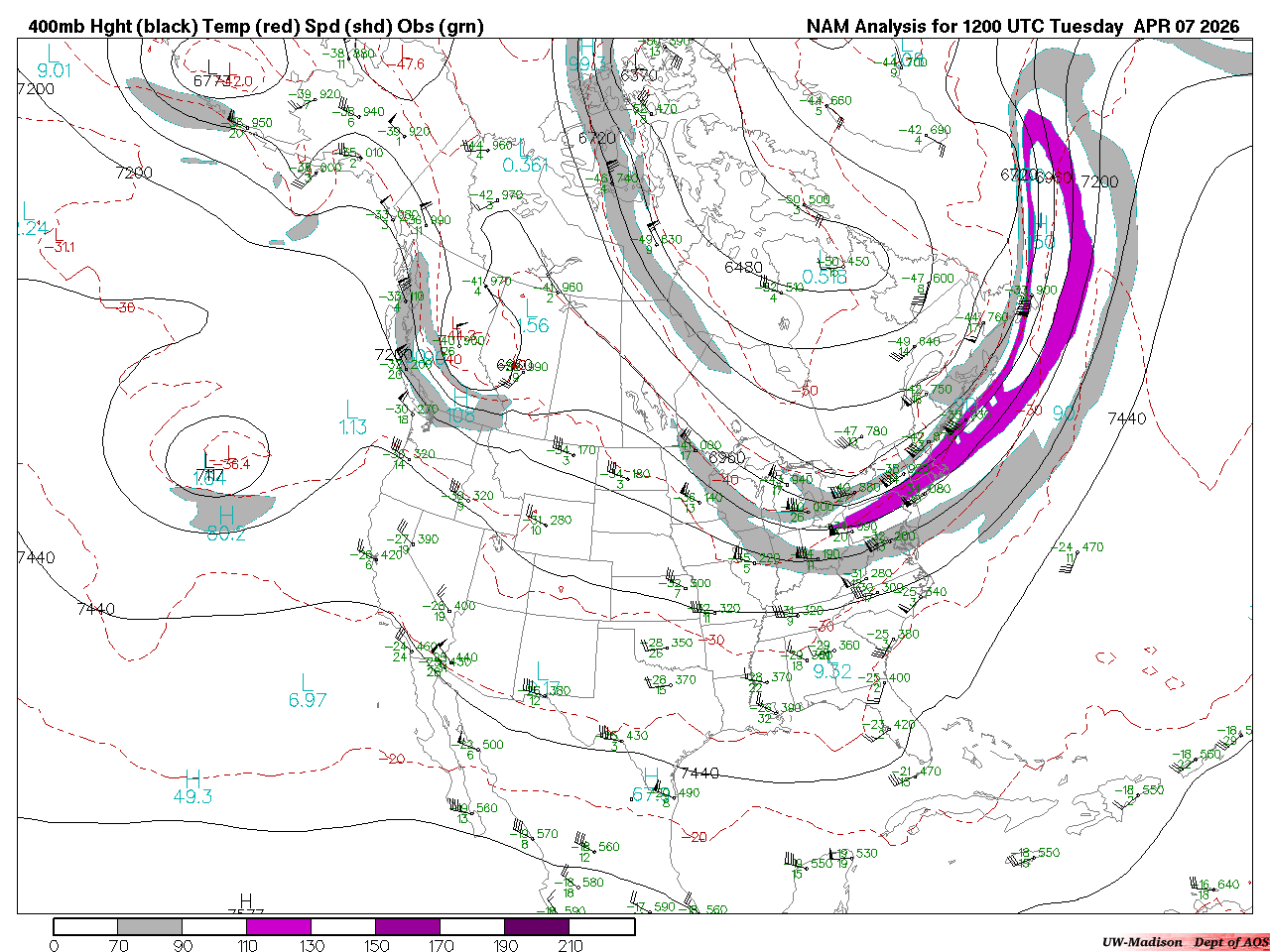Select the L 9.32 low marker

coord(831,670)
